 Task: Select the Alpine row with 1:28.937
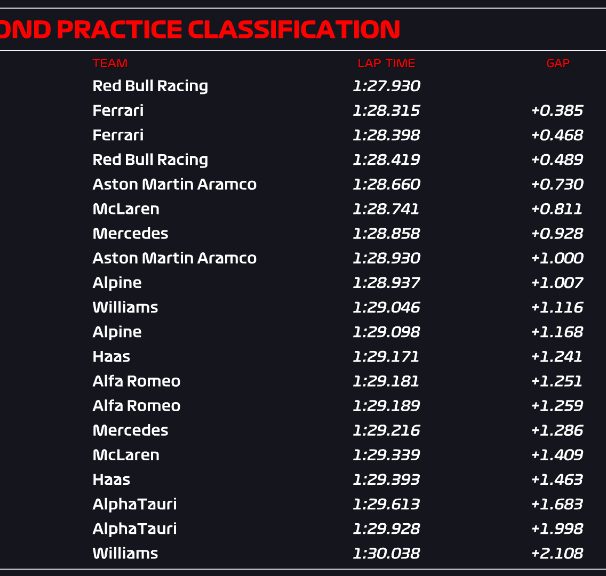point(303,283)
